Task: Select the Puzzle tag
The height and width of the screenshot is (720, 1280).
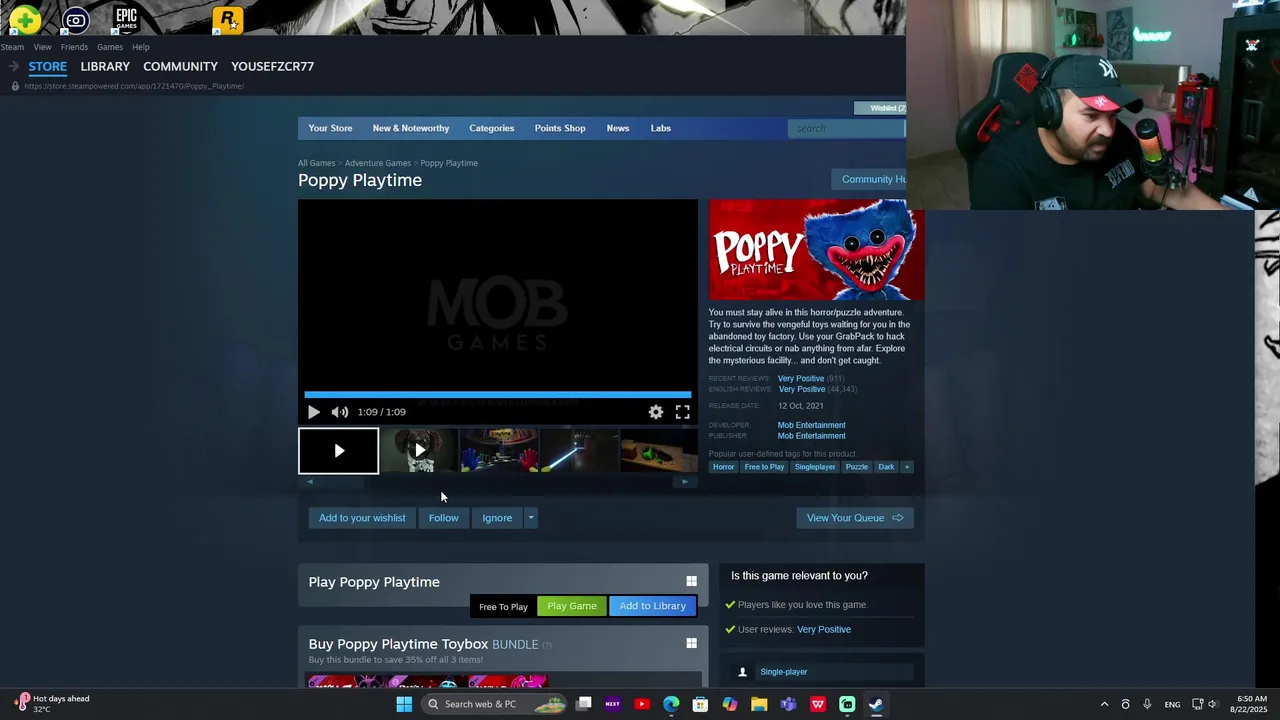Action: click(x=857, y=467)
